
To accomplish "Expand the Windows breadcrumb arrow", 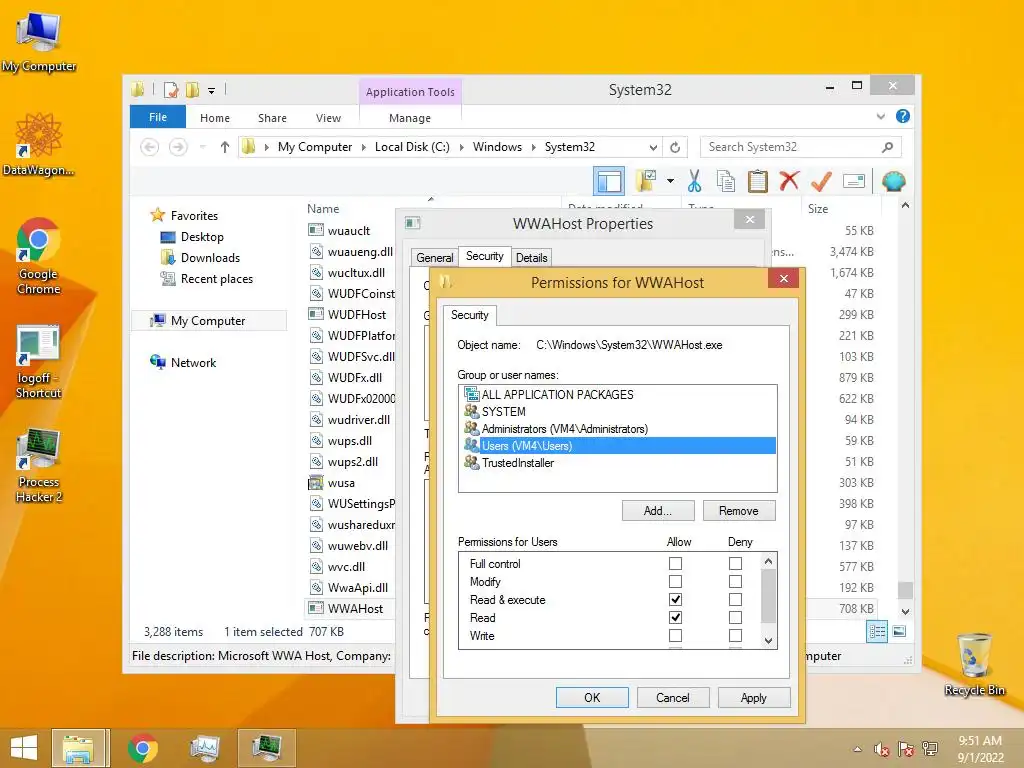I will coord(534,147).
